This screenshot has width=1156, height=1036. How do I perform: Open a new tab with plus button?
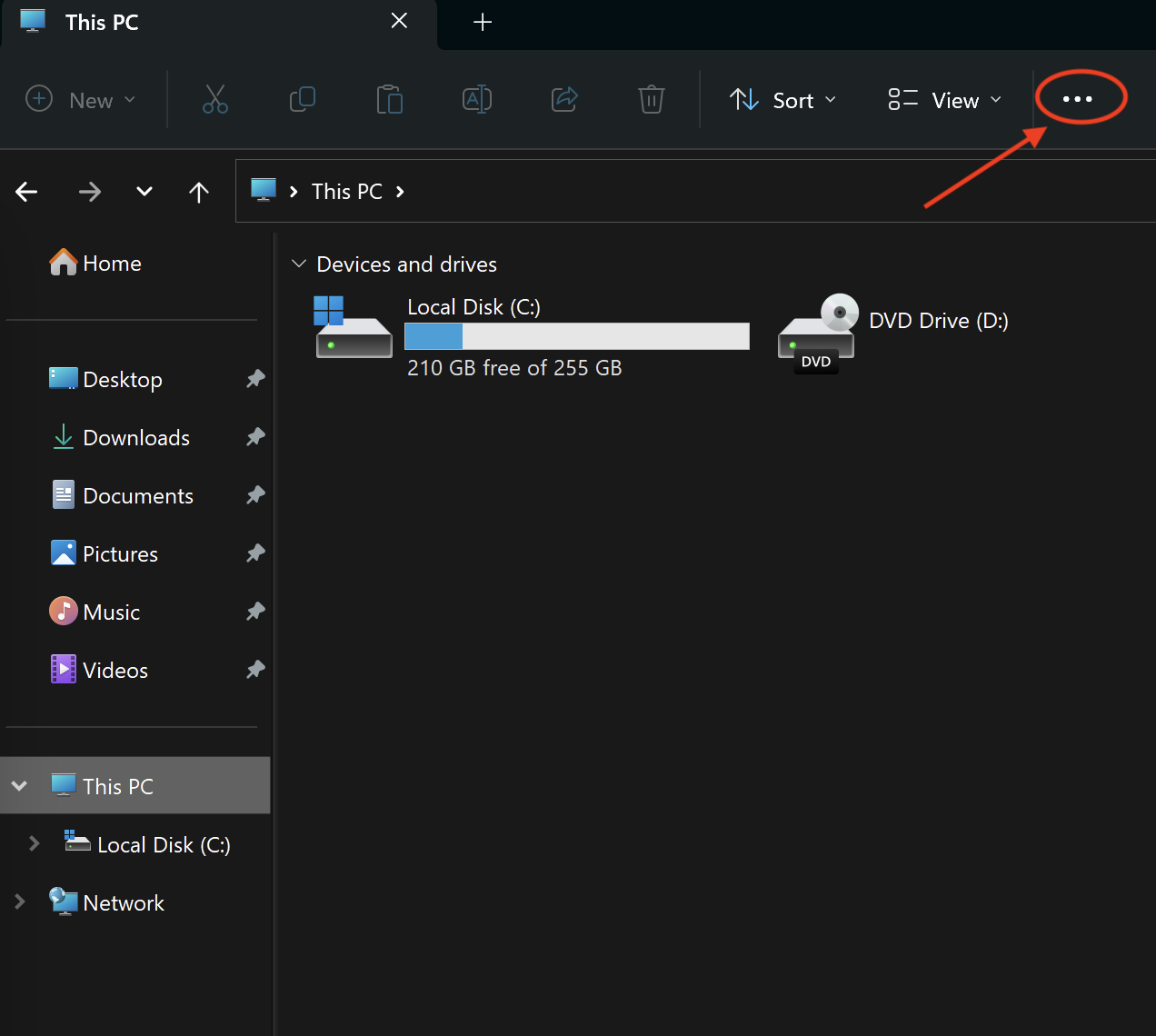(483, 22)
